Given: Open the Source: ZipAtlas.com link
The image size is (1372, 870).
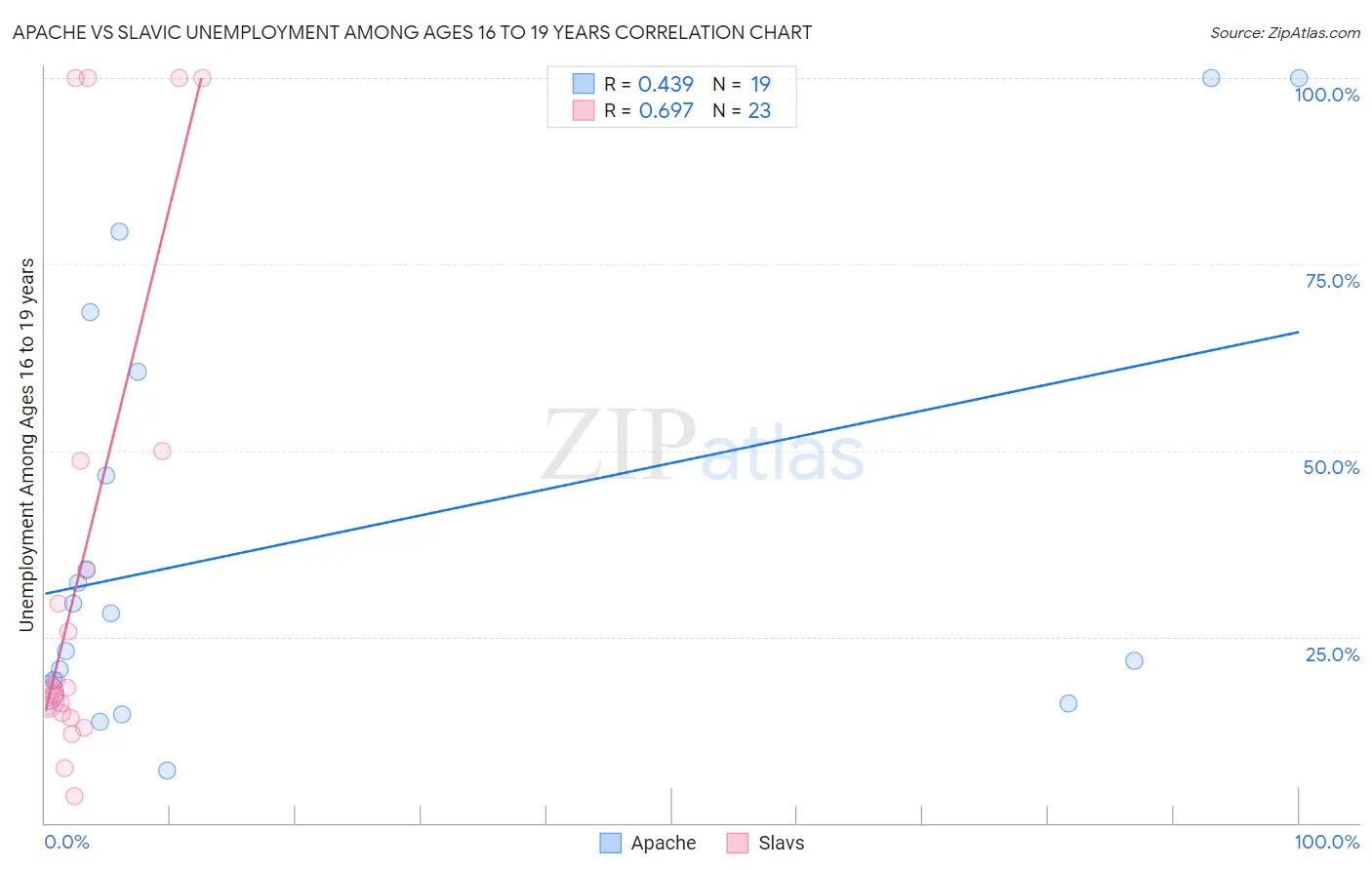Looking at the screenshot, I should point(1285,32).
